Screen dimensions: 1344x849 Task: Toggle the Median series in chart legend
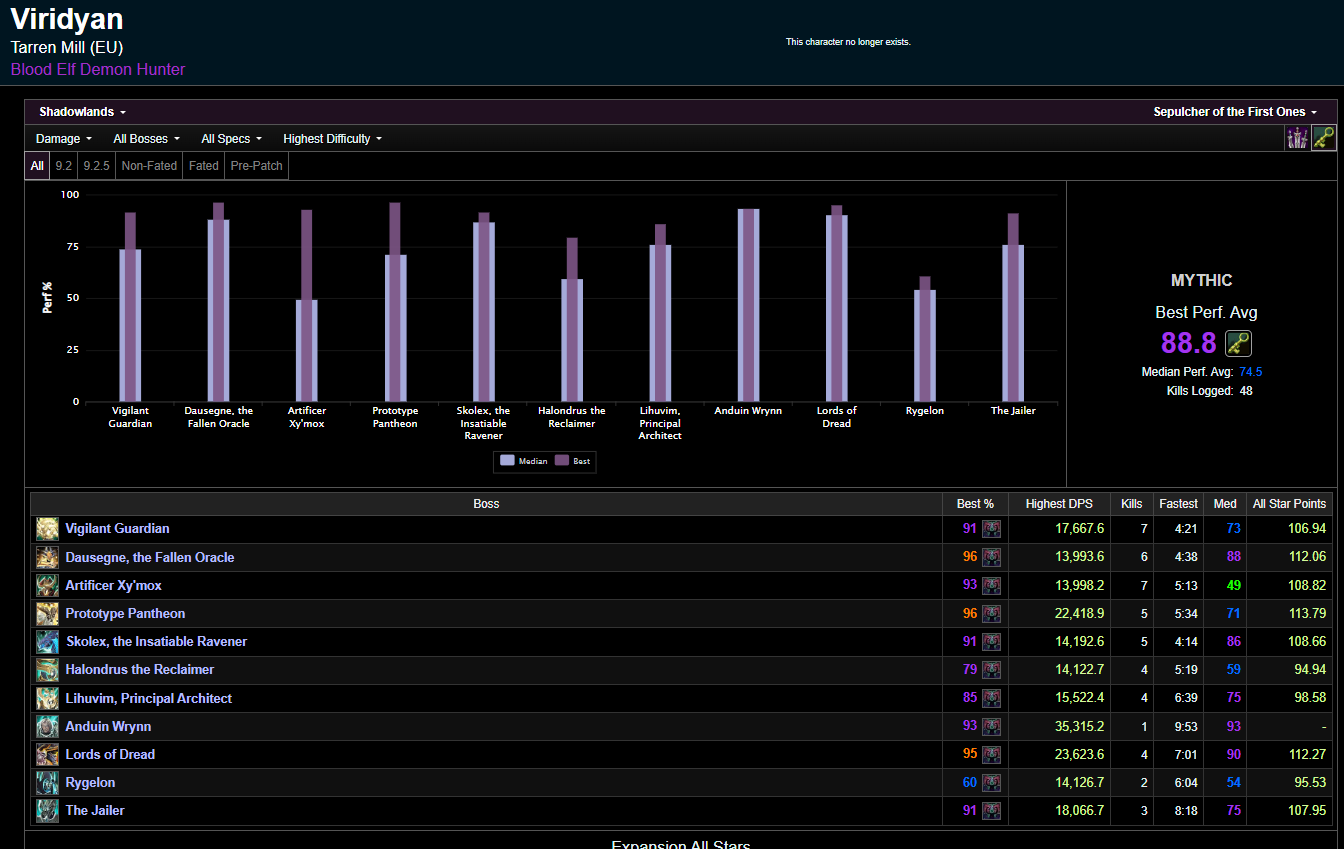click(x=523, y=461)
